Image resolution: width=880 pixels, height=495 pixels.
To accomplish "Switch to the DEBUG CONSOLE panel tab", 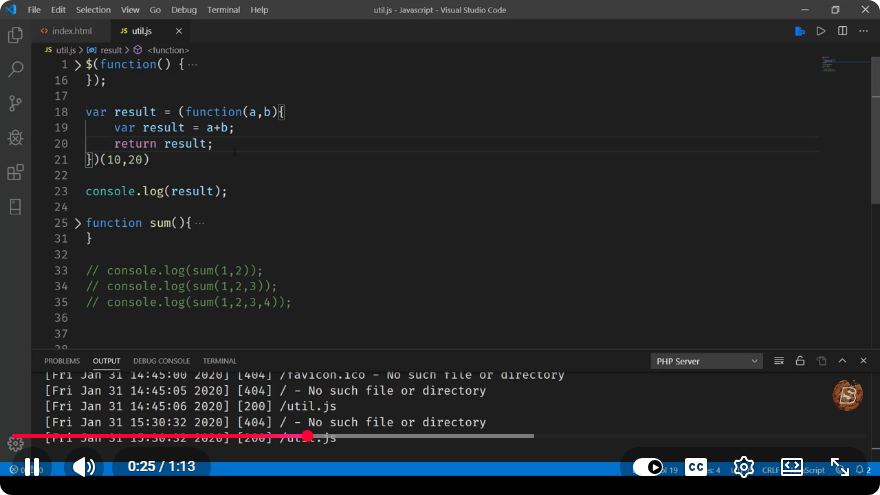I will tap(162, 361).
